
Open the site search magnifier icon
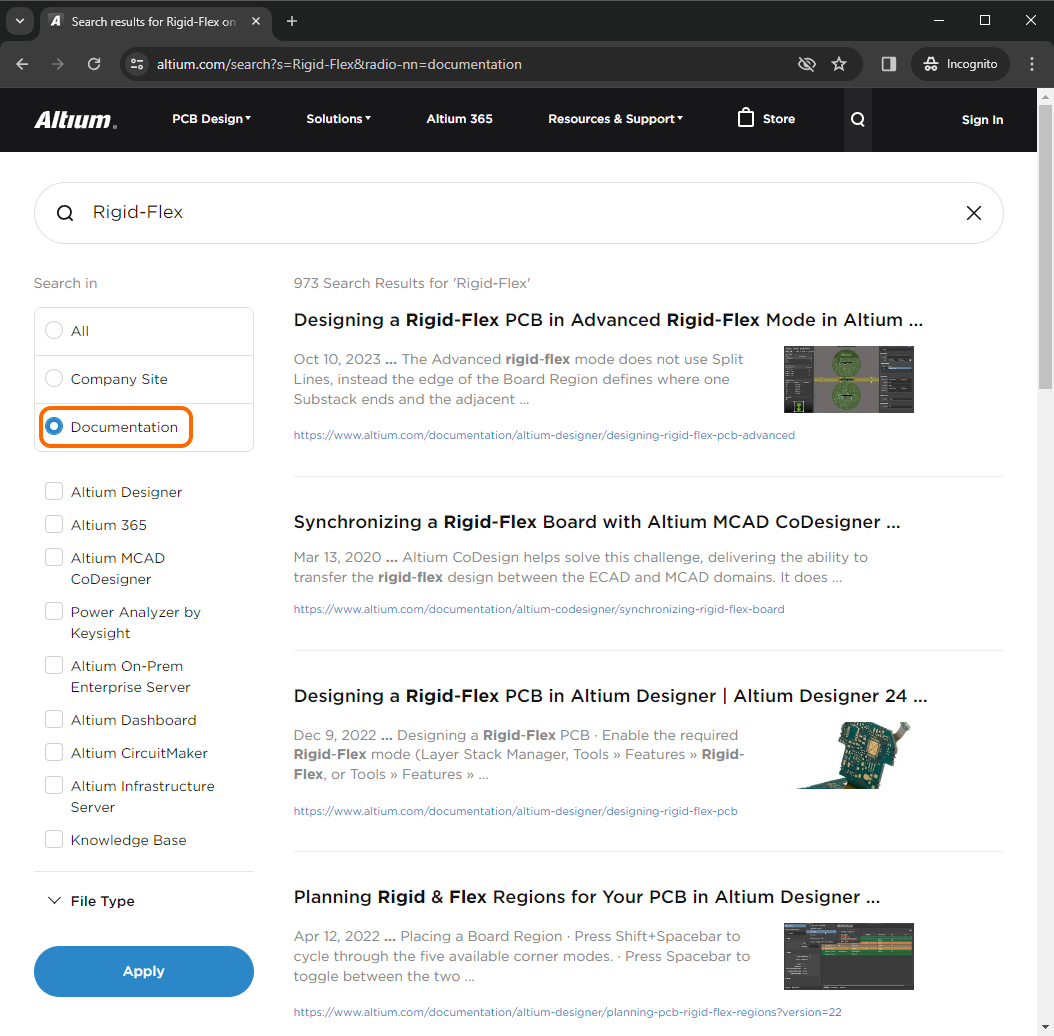pyautogui.click(x=857, y=120)
